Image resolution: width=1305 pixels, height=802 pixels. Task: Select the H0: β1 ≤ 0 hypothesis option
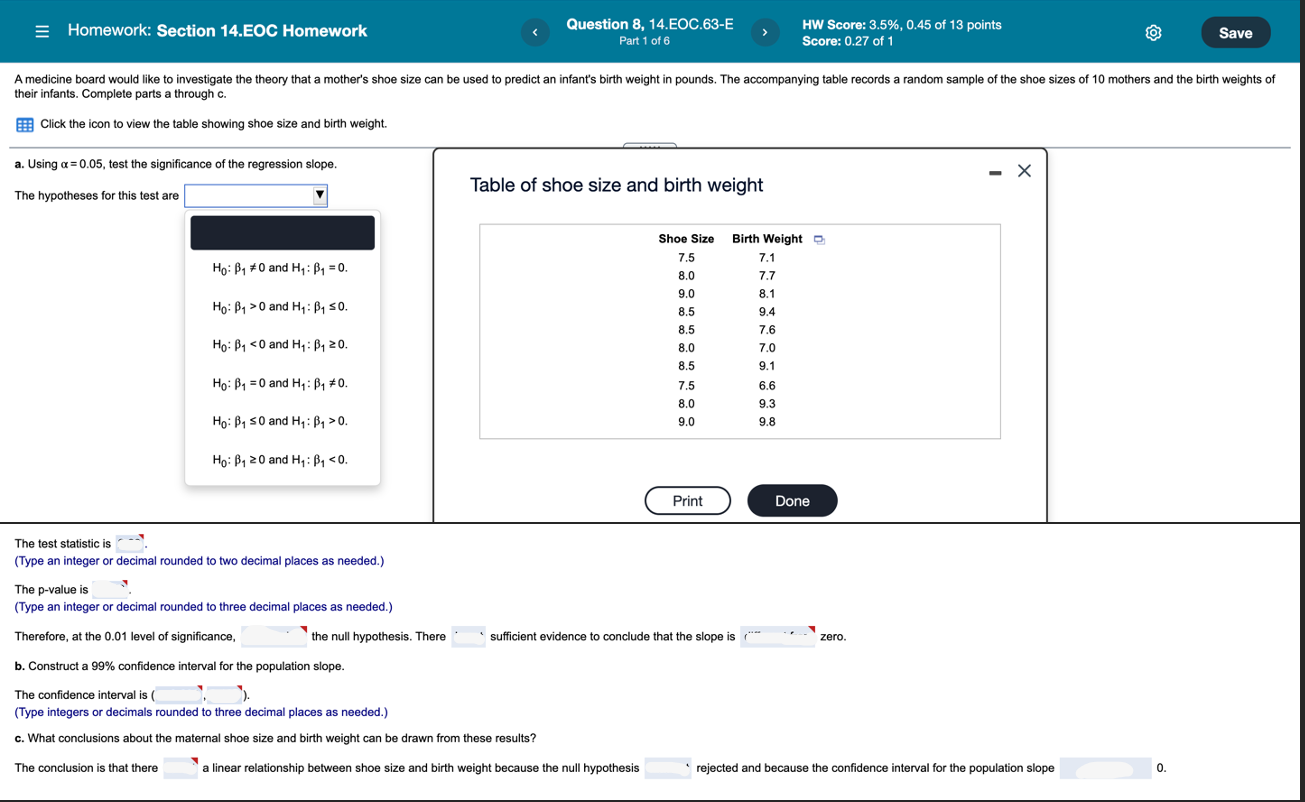point(281,421)
